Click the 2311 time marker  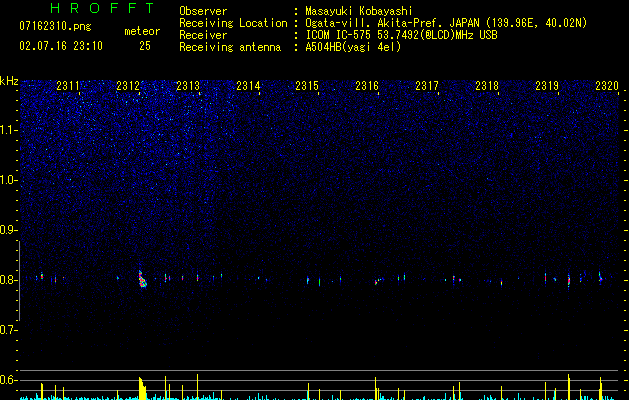pyautogui.click(x=68, y=86)
